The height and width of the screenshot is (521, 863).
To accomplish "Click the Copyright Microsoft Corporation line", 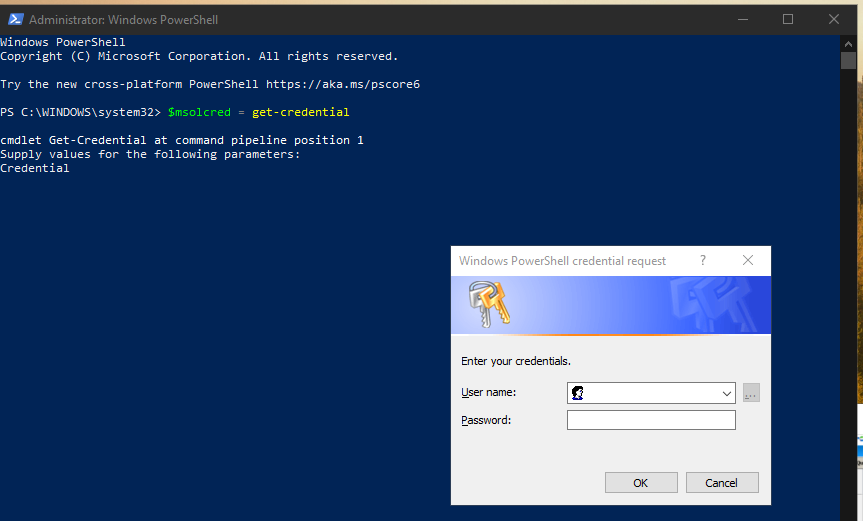I will [199, 56].
